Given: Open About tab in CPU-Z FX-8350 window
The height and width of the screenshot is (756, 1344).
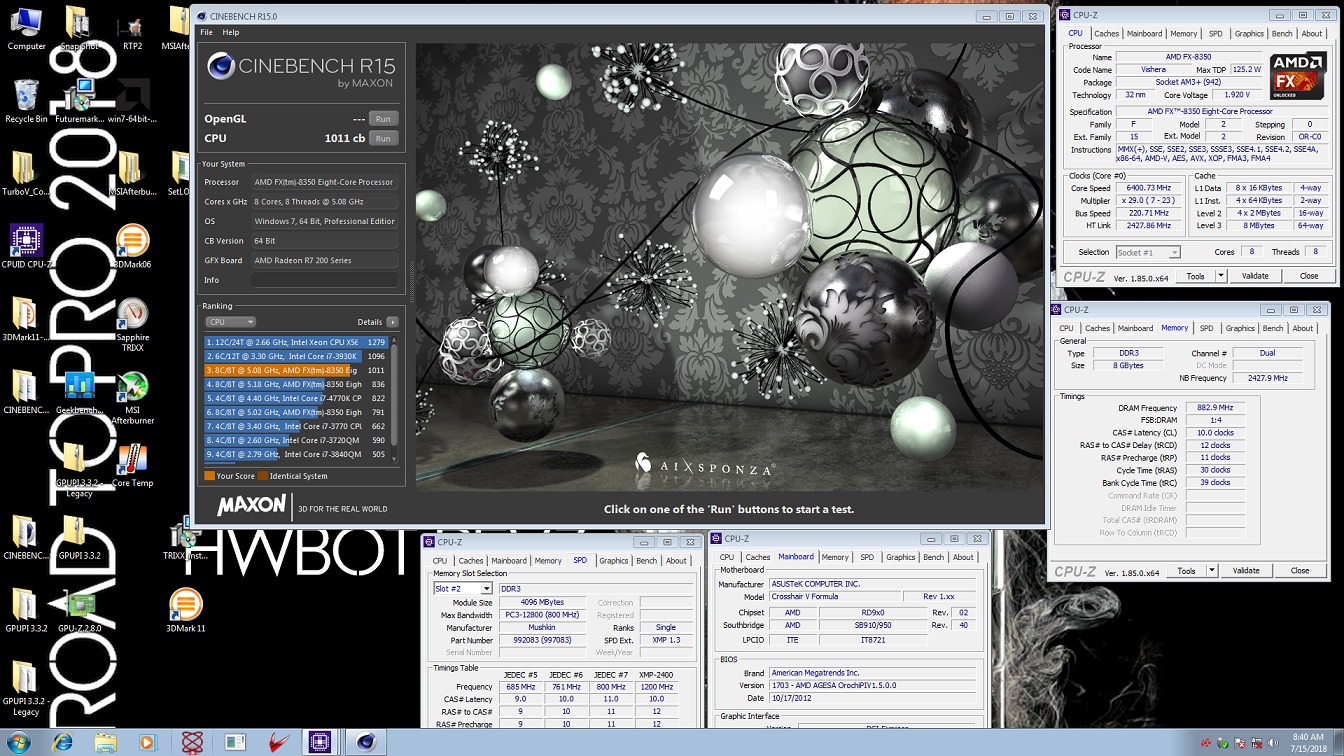Looking at the screenshot, I should [x=1312, y=33].
